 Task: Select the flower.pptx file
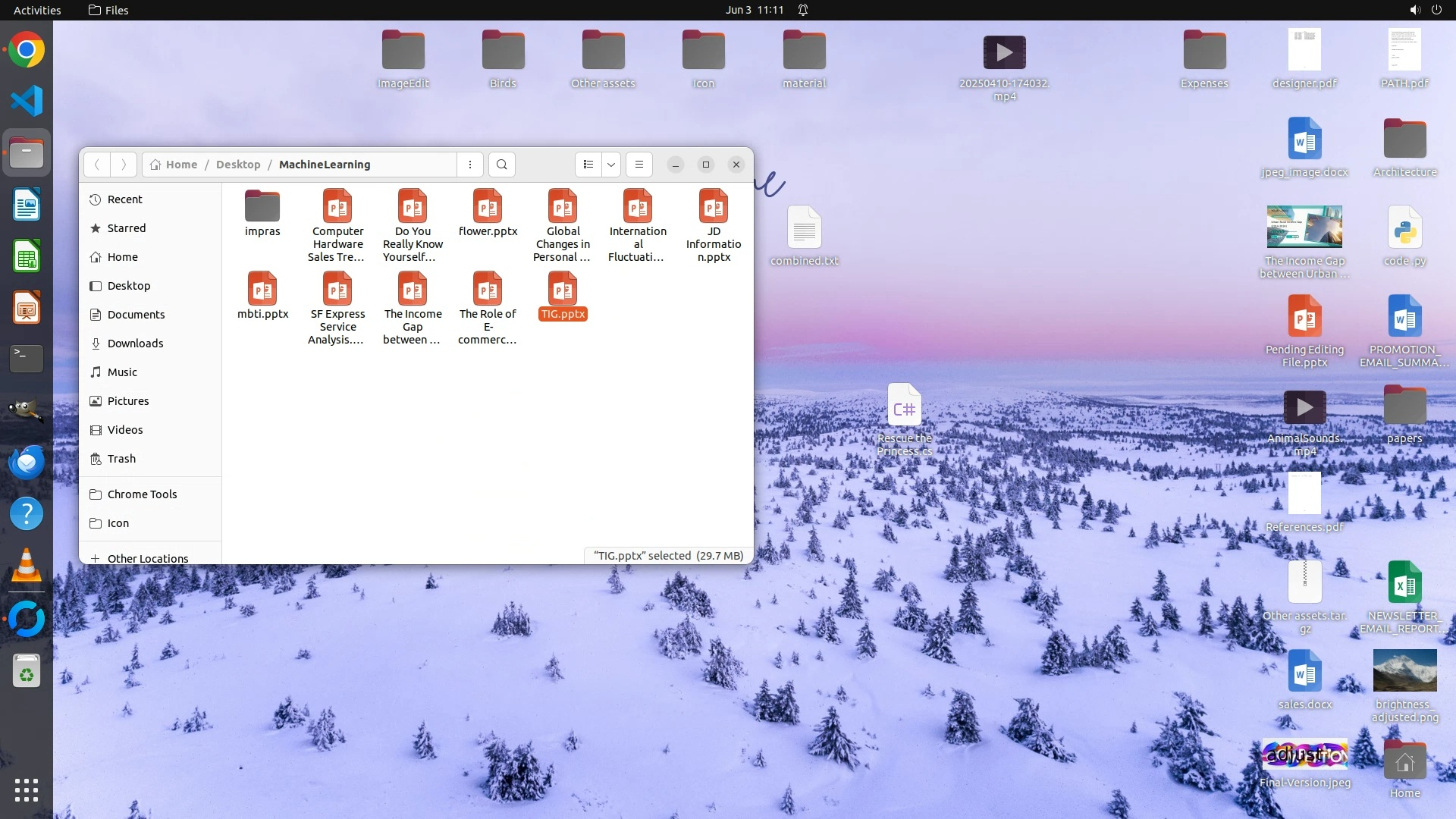pos(488,213)
